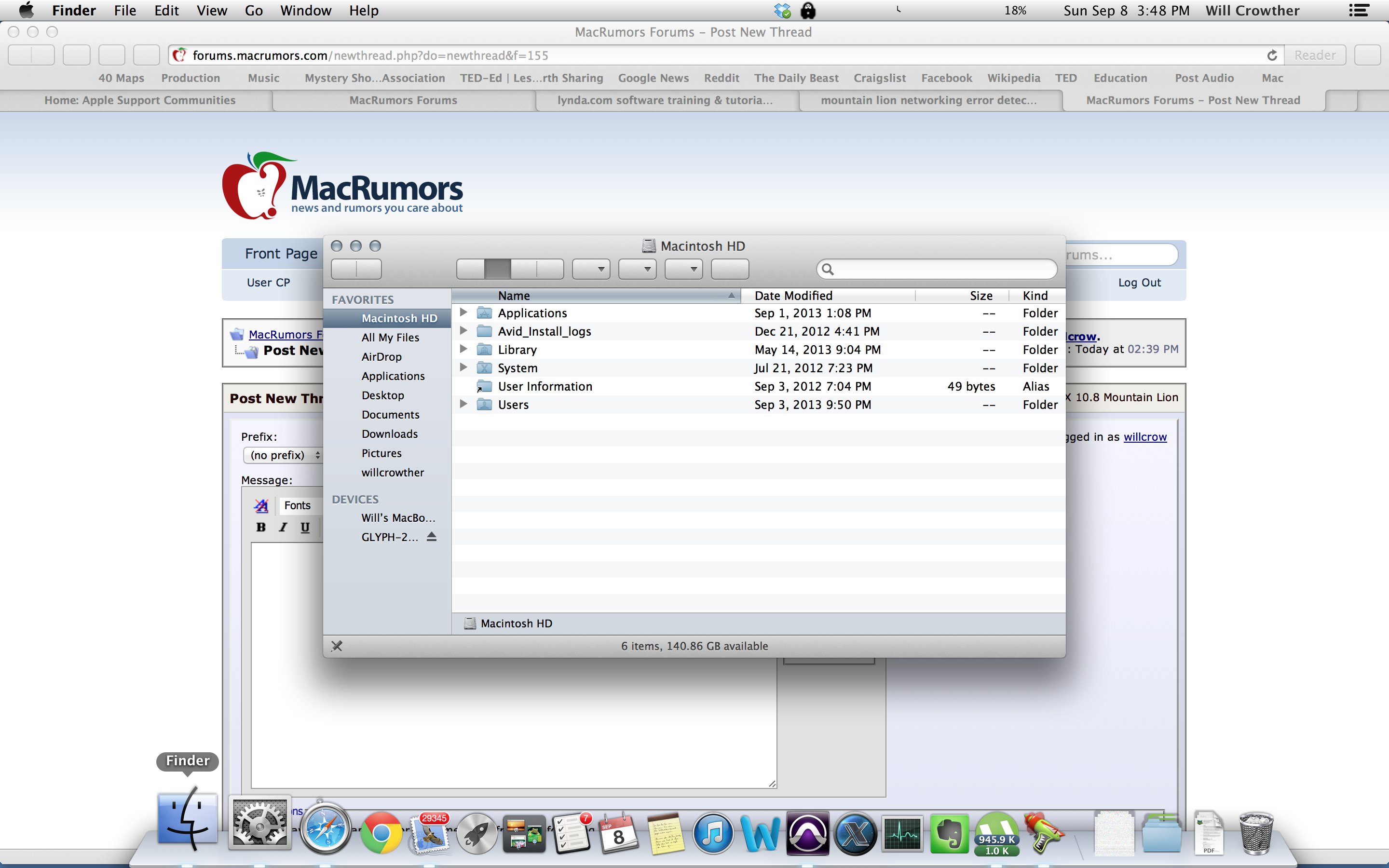1389x868 pixels.
Task: Open the Trash in the Dock
Action: 1256,833
